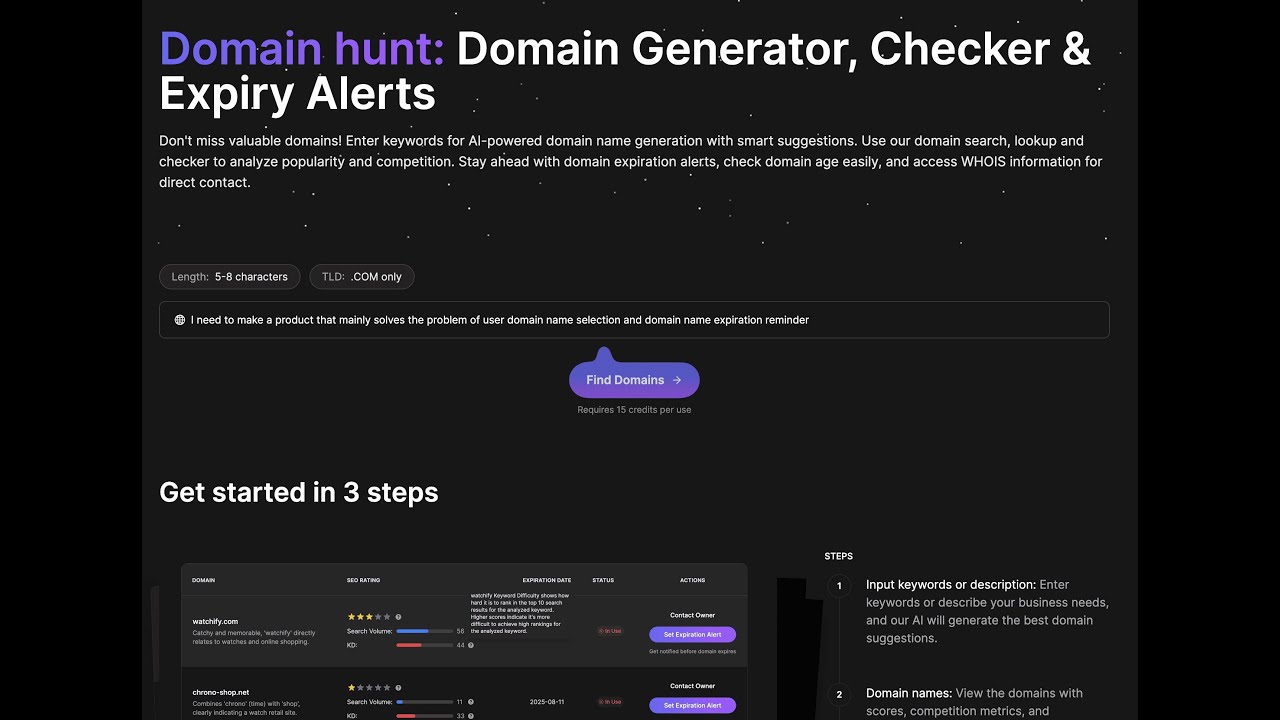Click the help icon beside watchify.com star rating

pos(398,617)
